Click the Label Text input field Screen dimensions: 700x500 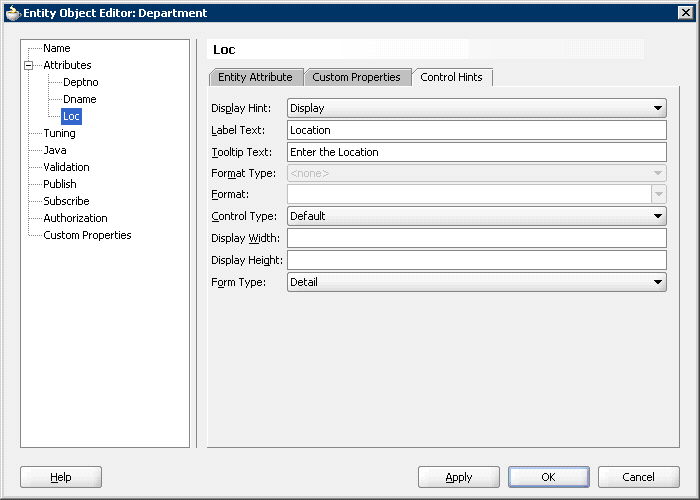[476, 130]
